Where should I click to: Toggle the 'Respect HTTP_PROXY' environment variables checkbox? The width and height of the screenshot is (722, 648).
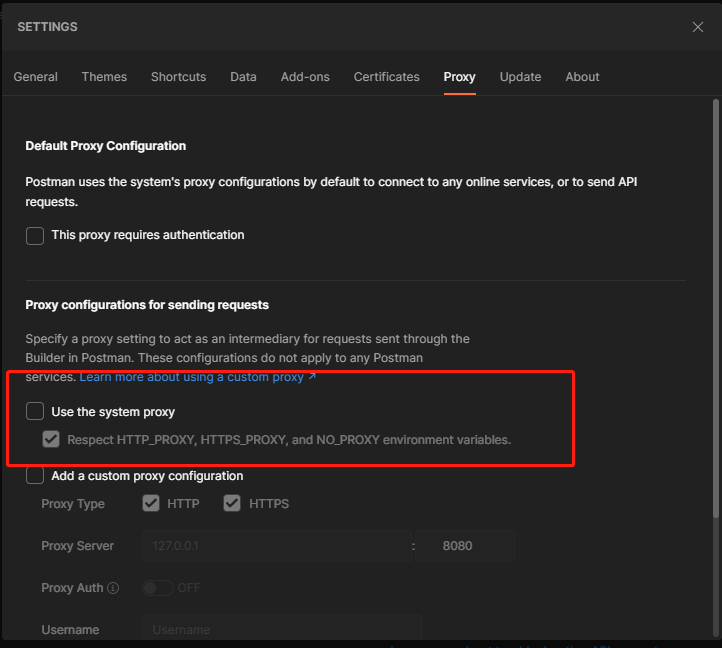[x=51, y=439]
